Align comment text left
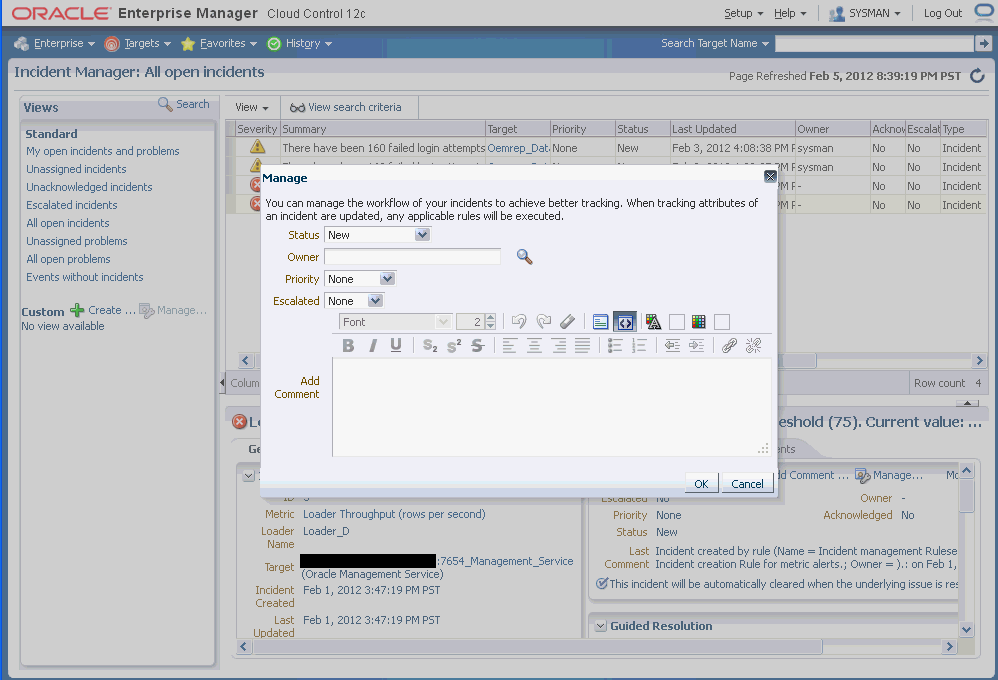998x680 pixels. [x=509, y=346]
